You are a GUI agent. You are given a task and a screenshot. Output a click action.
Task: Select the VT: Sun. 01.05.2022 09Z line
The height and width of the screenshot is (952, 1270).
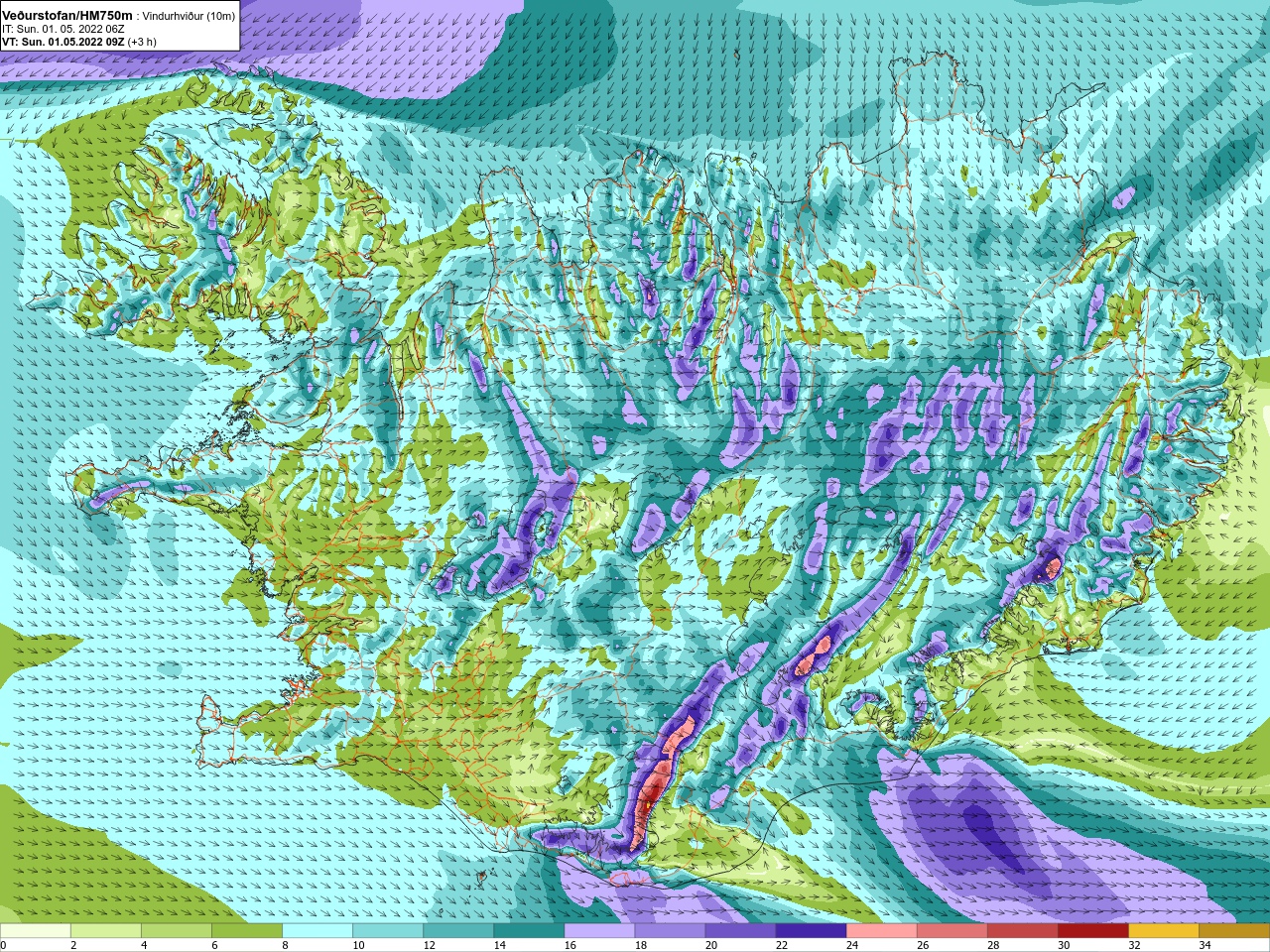[x=78, y=42]
